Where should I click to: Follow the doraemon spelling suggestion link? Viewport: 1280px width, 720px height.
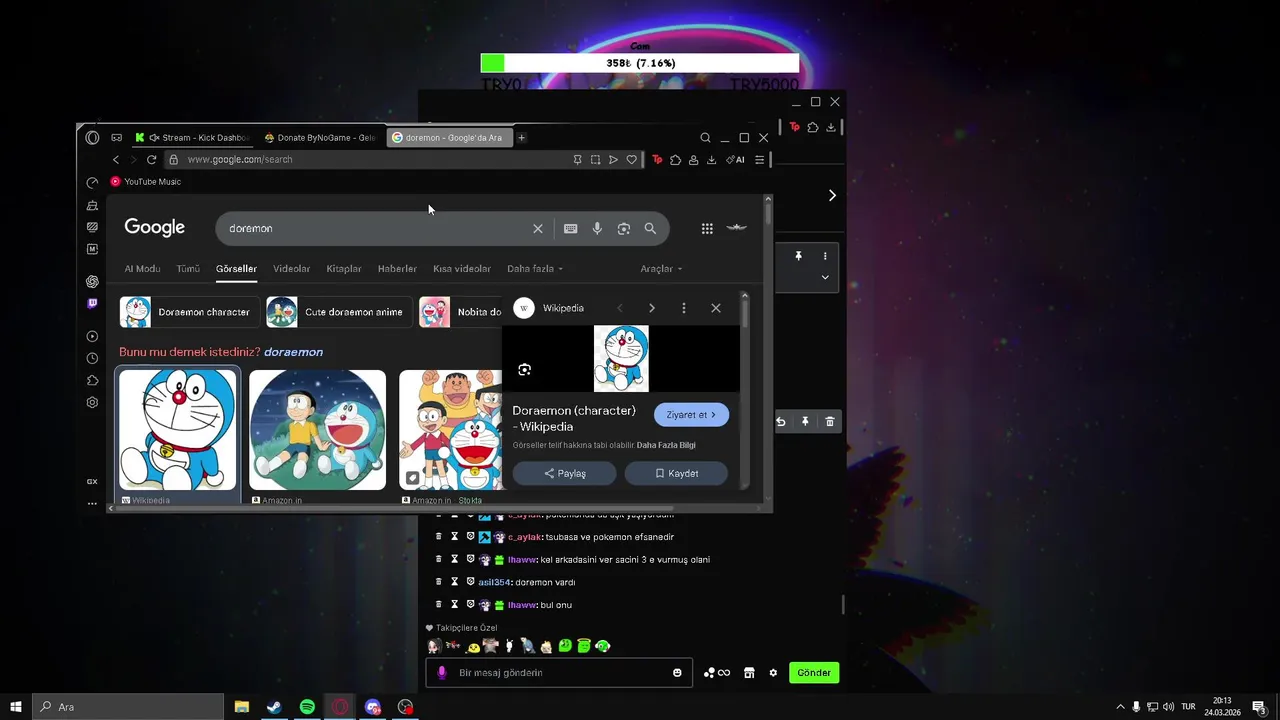point(293,352)
